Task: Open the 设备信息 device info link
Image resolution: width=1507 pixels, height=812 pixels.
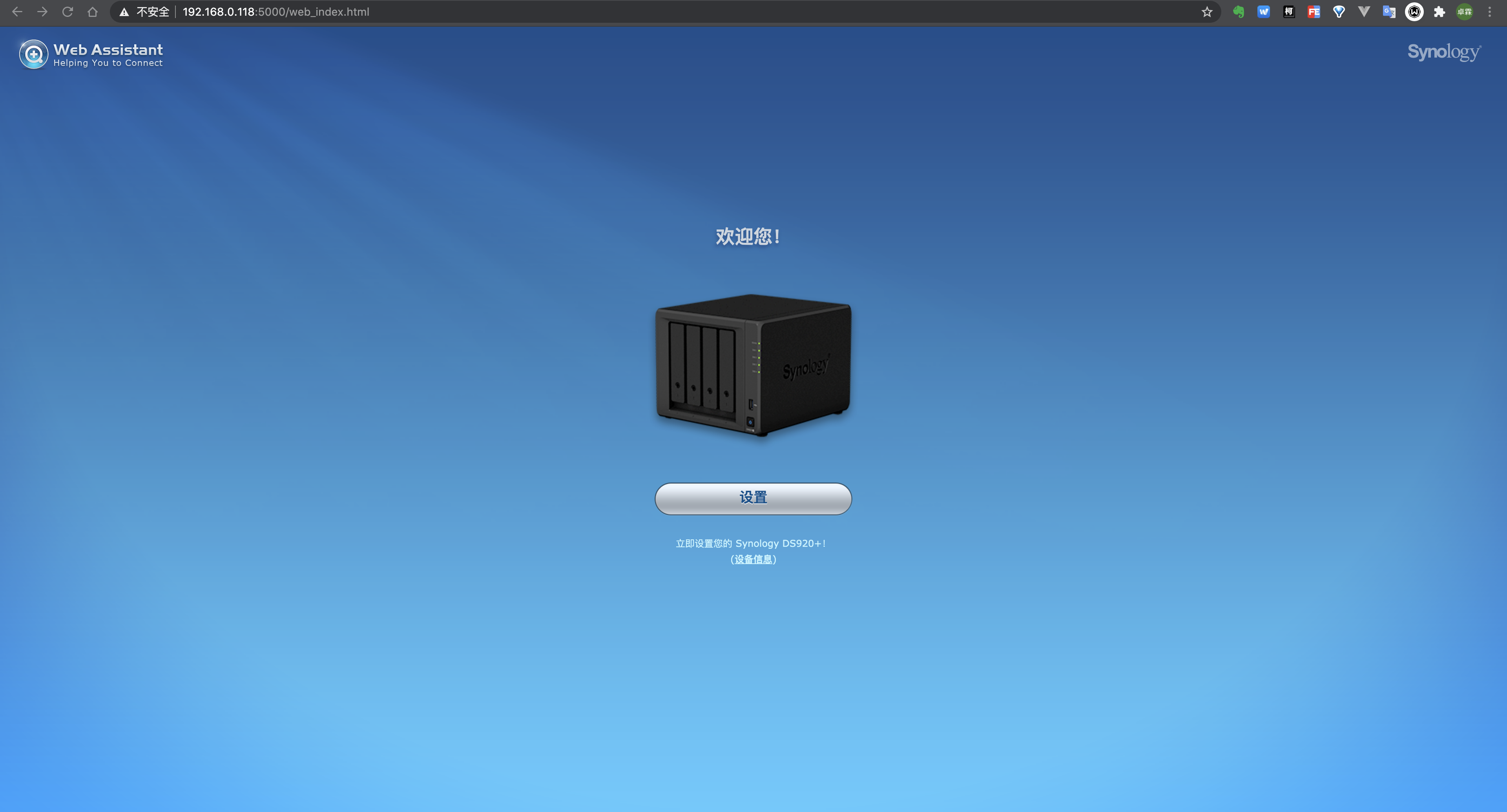Action: coord(753,559)
